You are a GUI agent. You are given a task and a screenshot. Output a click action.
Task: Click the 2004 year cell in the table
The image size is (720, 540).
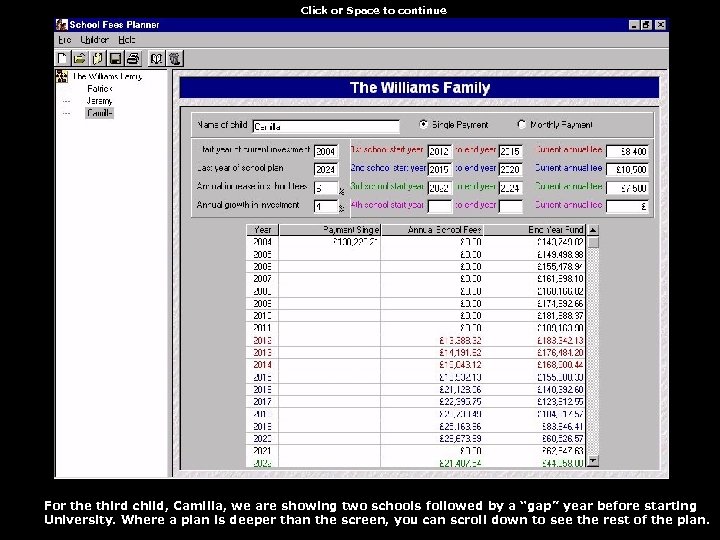pos(263,242)
